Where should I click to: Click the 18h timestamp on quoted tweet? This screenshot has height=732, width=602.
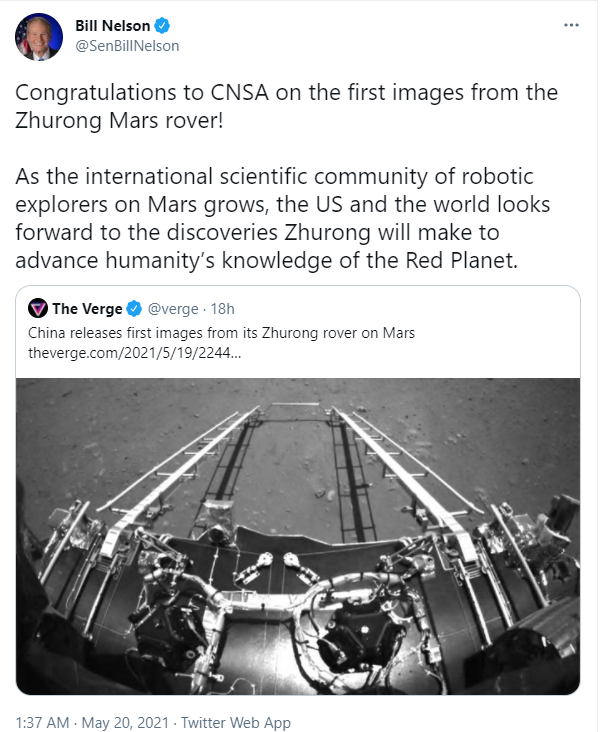pos(221,308)
